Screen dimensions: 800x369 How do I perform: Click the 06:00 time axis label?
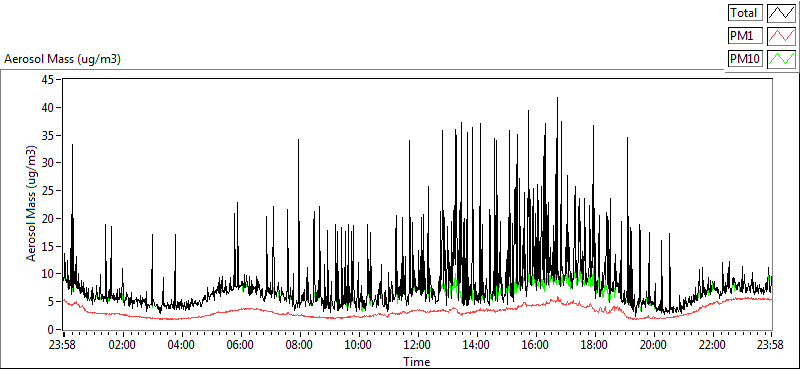(240, 345)
